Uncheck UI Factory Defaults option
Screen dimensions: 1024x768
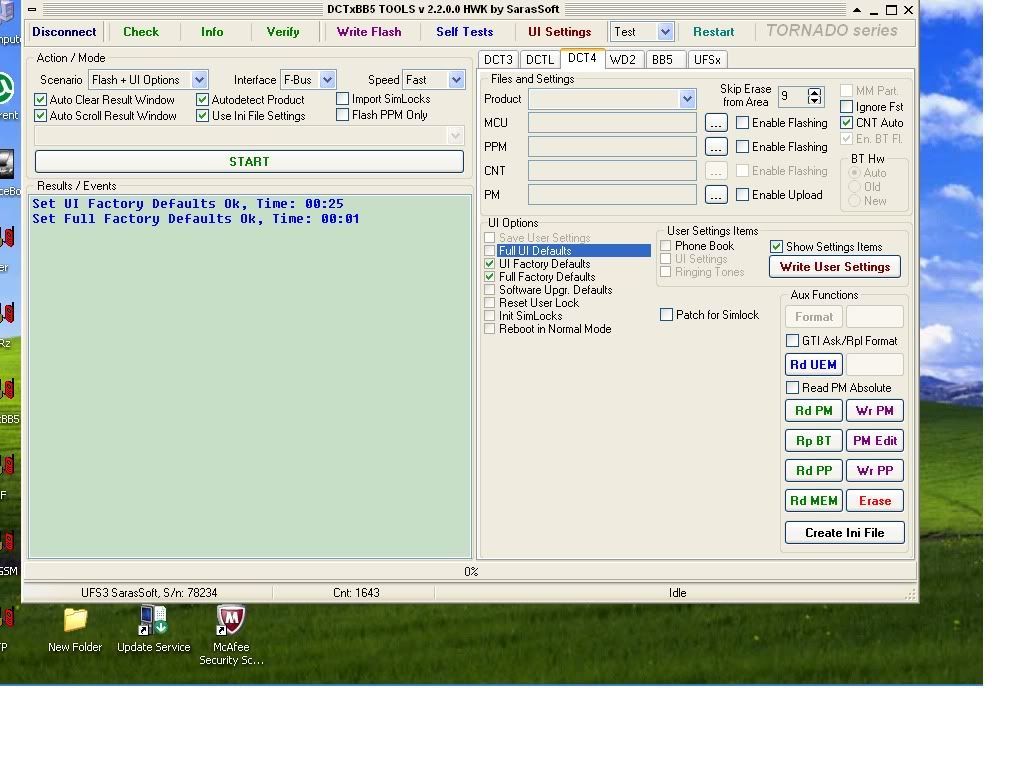490,264
